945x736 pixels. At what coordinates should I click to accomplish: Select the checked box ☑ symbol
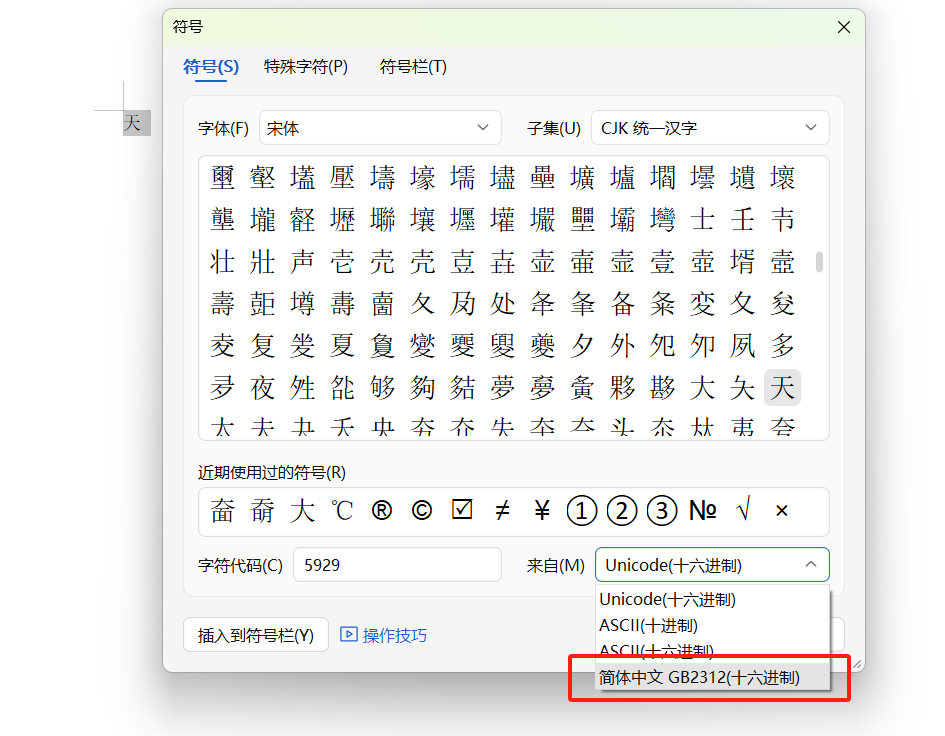(461, 510)
